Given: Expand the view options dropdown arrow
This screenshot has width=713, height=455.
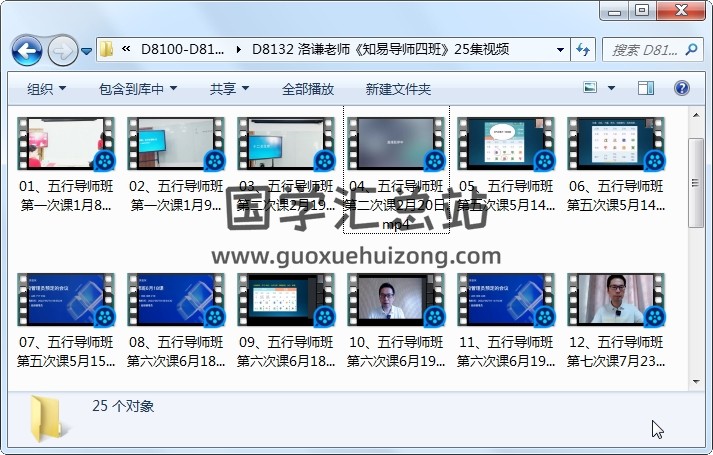Looking at the screenshot, I should click(612, 89).
